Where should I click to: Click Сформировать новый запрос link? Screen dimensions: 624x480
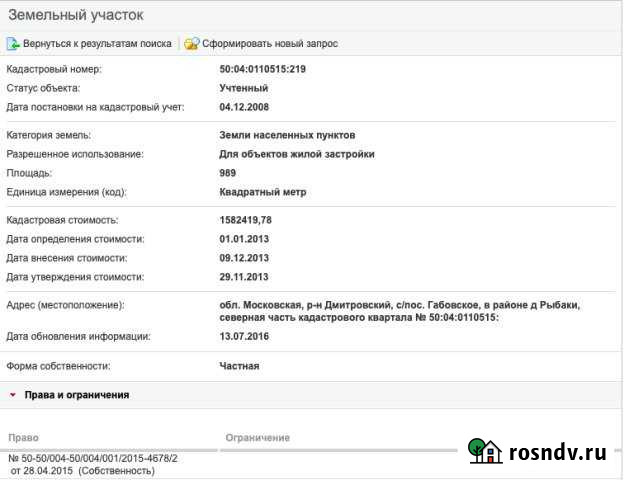(269, 44)
